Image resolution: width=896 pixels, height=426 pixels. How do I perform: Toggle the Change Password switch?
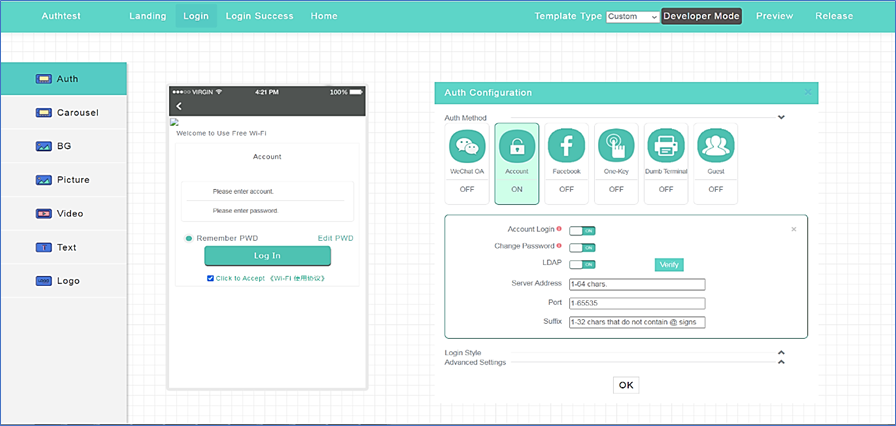(x=582, y=247)
